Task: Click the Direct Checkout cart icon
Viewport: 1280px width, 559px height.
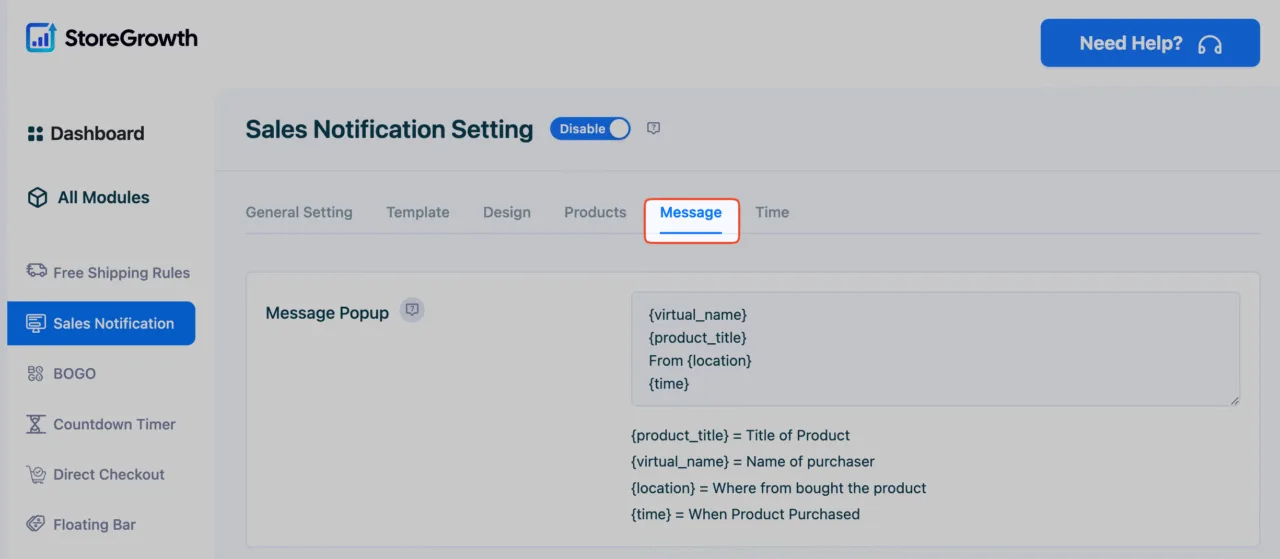Action: pyautogui.click(x=36, y=474)
